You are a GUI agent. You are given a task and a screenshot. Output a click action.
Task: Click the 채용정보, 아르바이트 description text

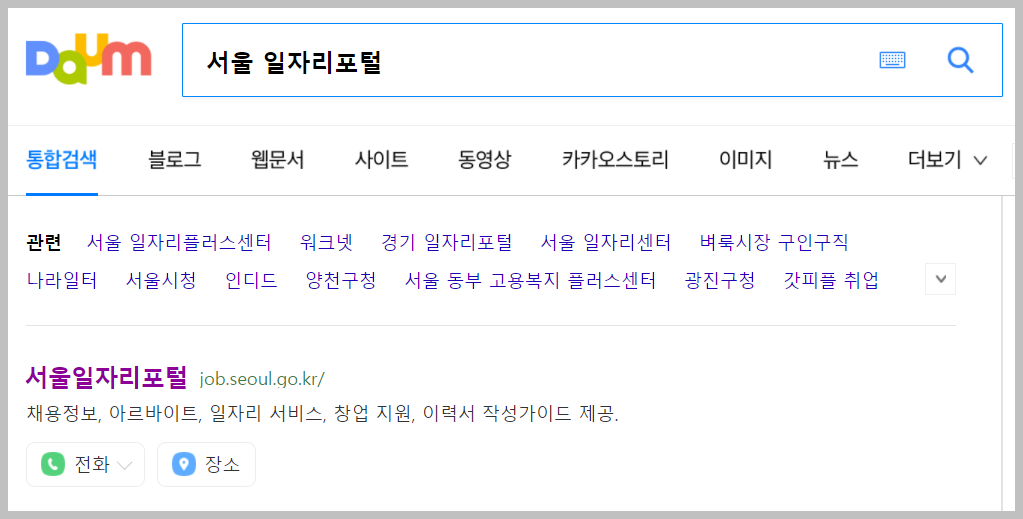(x=322, y=413)
